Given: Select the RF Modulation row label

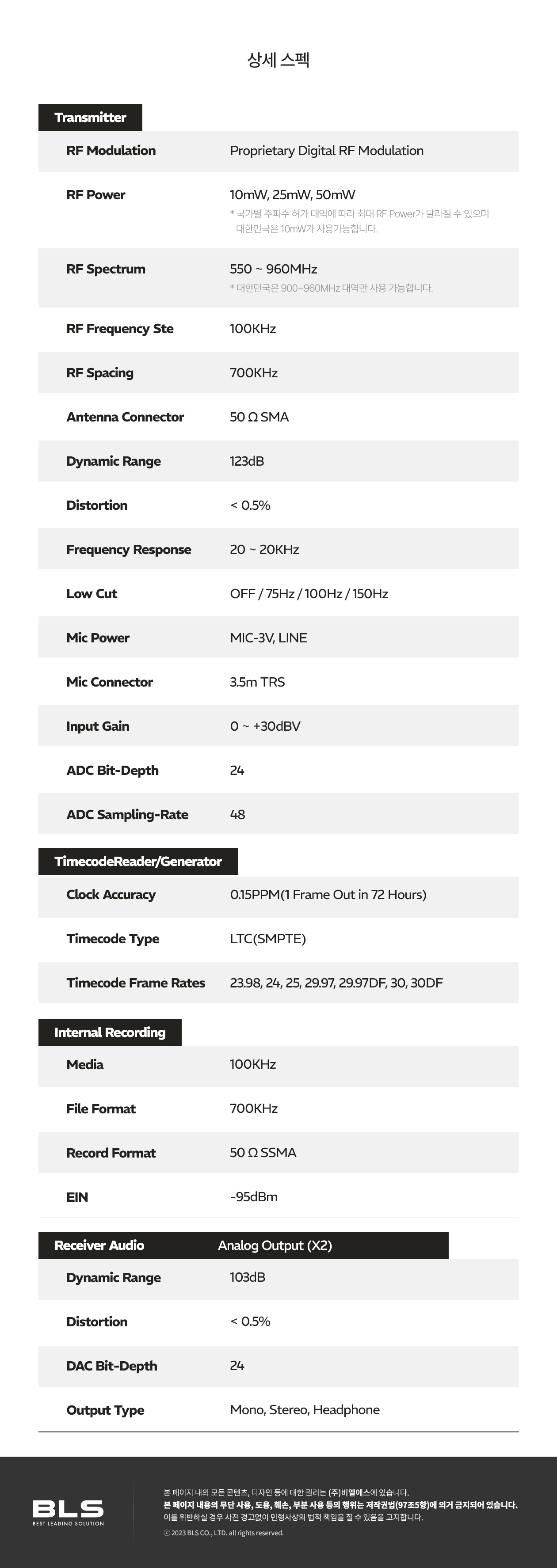Looking at the screenshot, I should [x=111, y=150].
